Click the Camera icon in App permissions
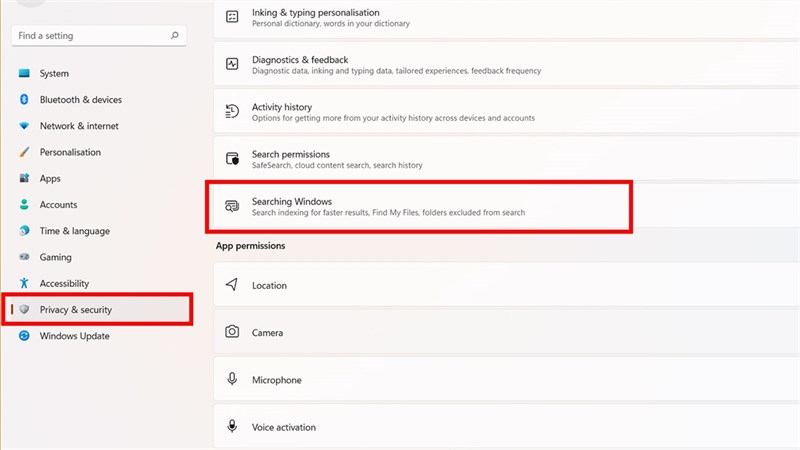The width and height of the screenshot is (800, 450). tap(232, 332)
